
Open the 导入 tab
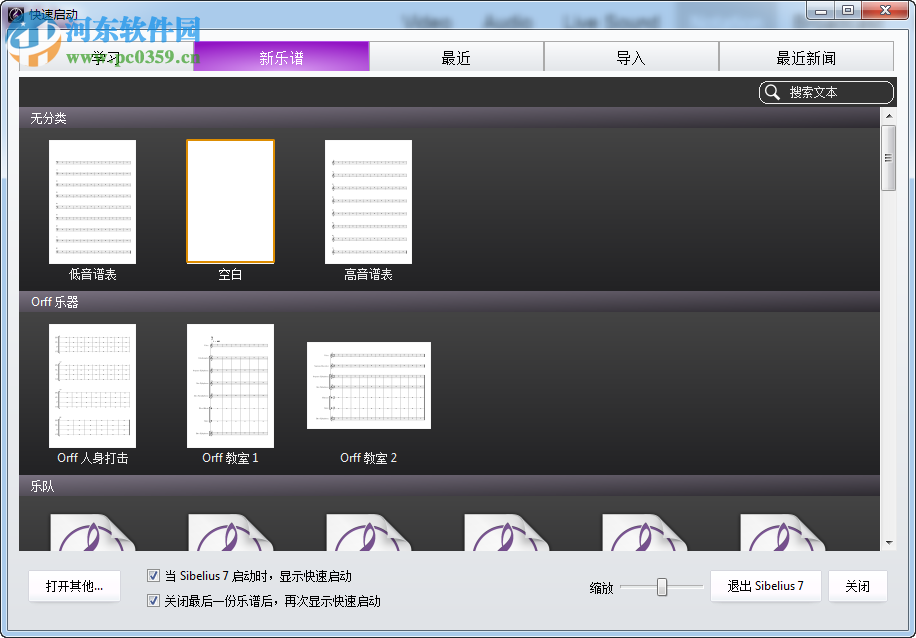[631, 57]
